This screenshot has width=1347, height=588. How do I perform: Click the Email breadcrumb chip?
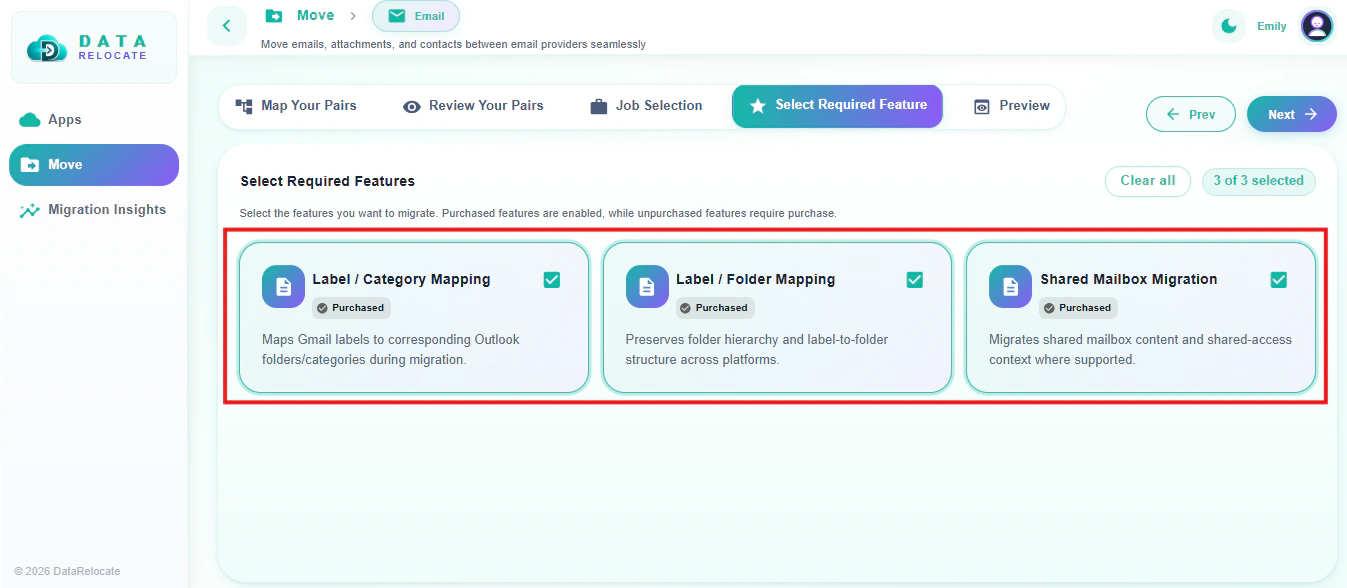tap(416, 16)
